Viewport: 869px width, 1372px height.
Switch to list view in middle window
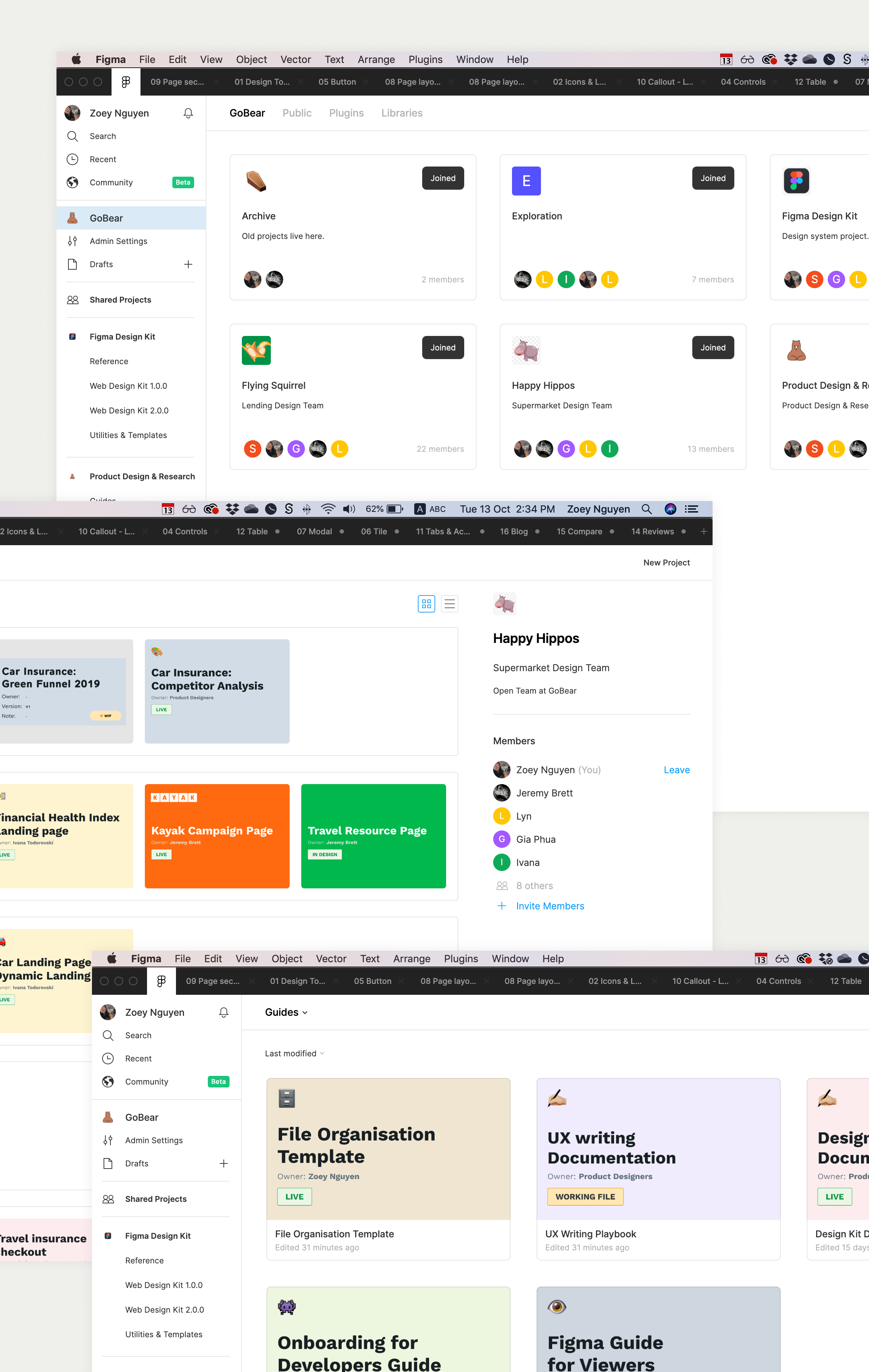point(450,604)
